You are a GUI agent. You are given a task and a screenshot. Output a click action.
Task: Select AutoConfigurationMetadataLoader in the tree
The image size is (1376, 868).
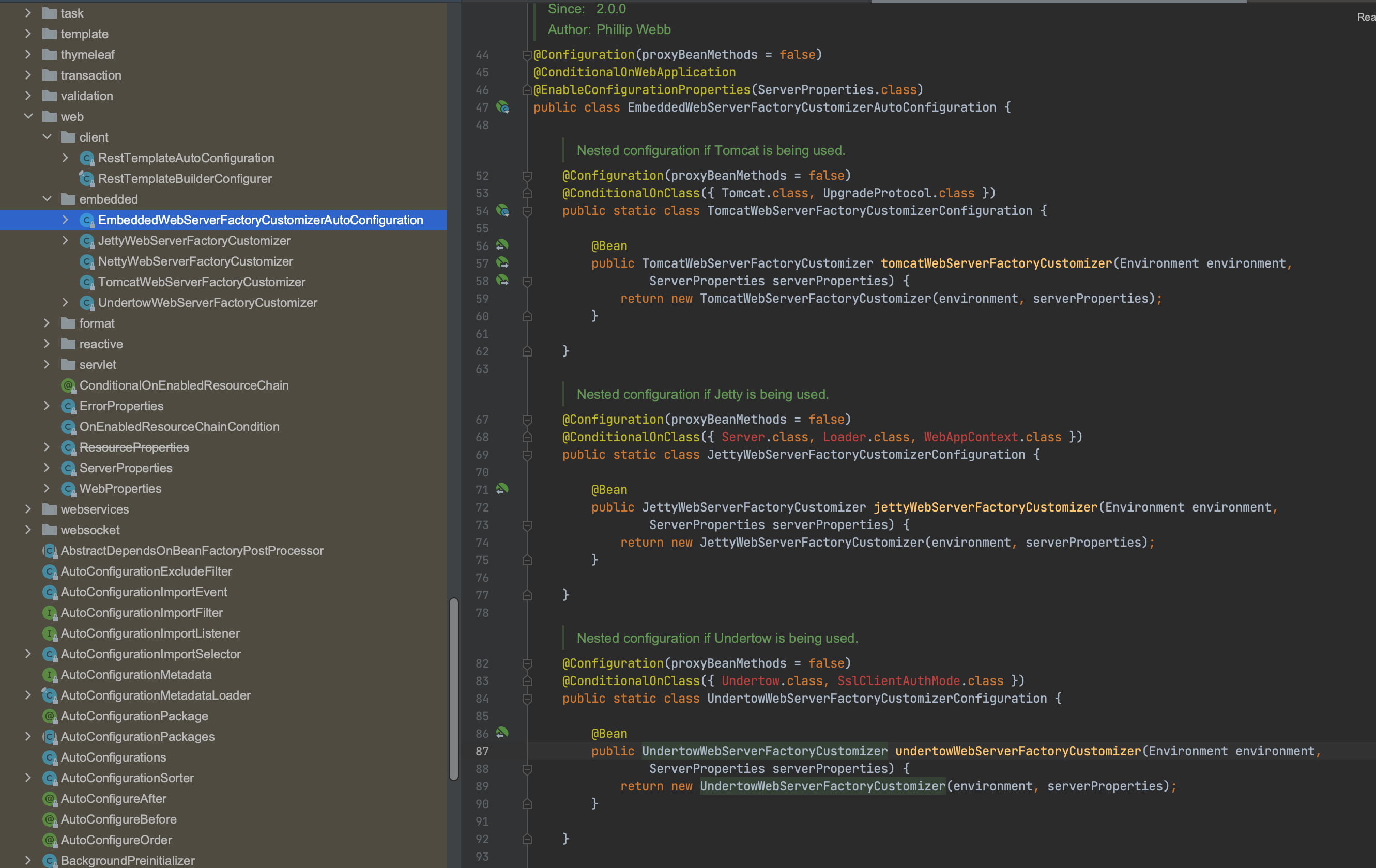(156, 695)
